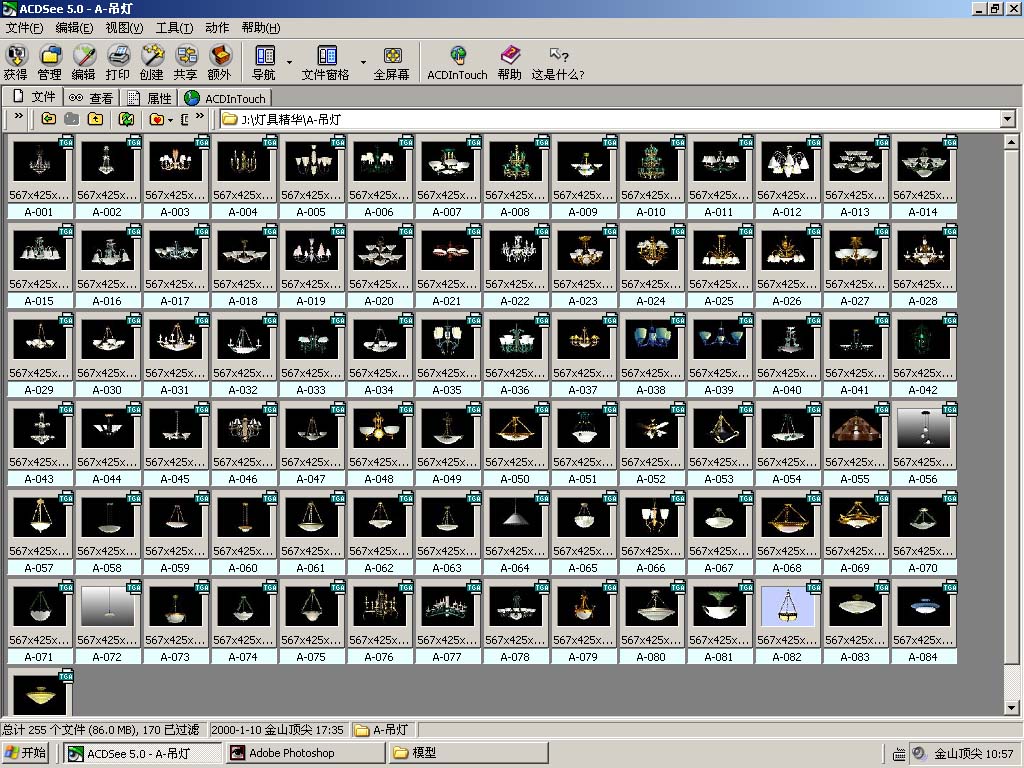This screenshot has width=1024, height=768.
Task: Click the 开始 Start button
Action: click(x=25, y=752)
